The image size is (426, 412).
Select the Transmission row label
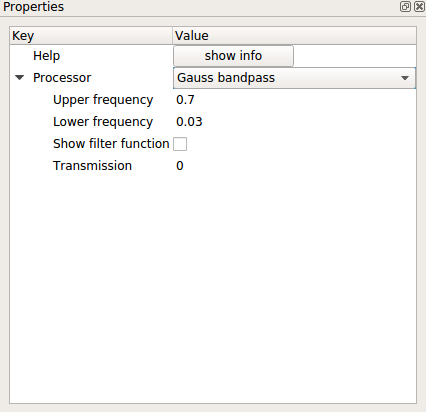(92, 166)
